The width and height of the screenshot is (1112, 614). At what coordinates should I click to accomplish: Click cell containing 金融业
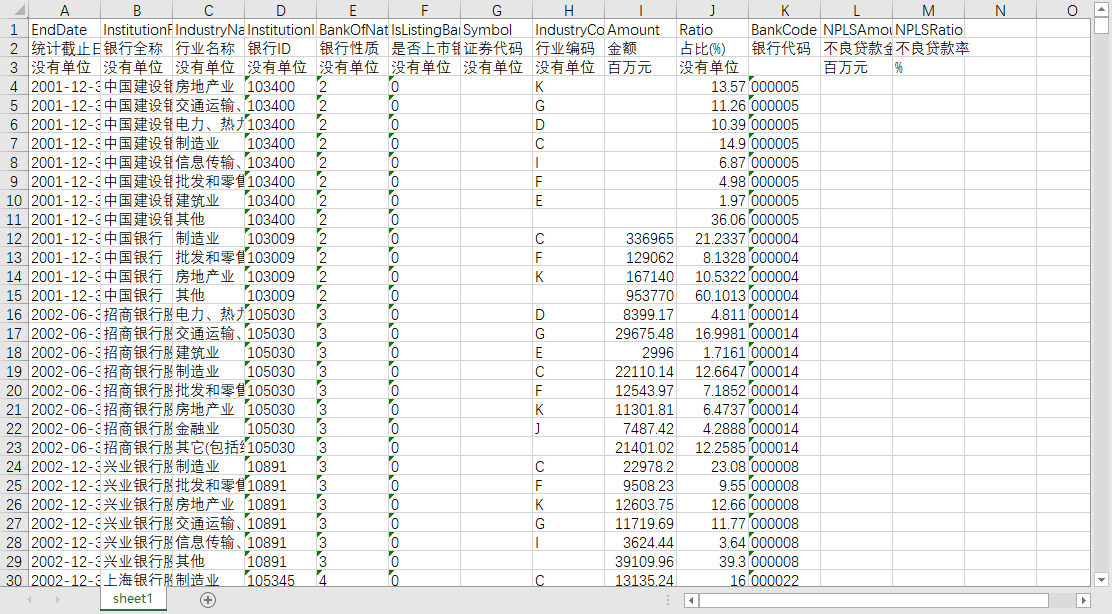tap(208, 429)
